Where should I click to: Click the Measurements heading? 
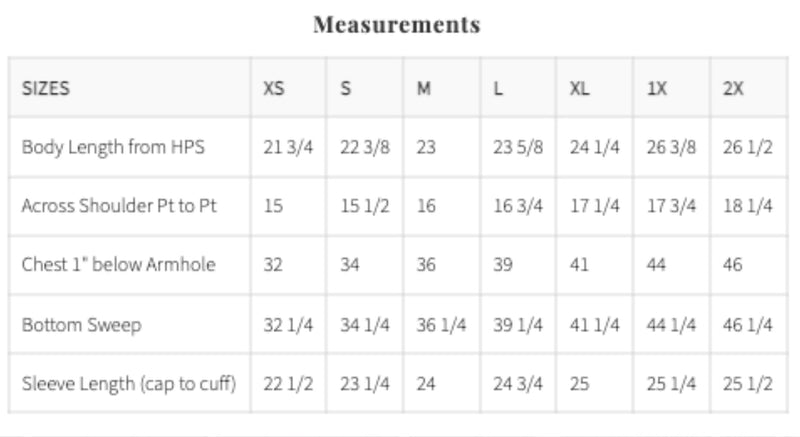397,25
